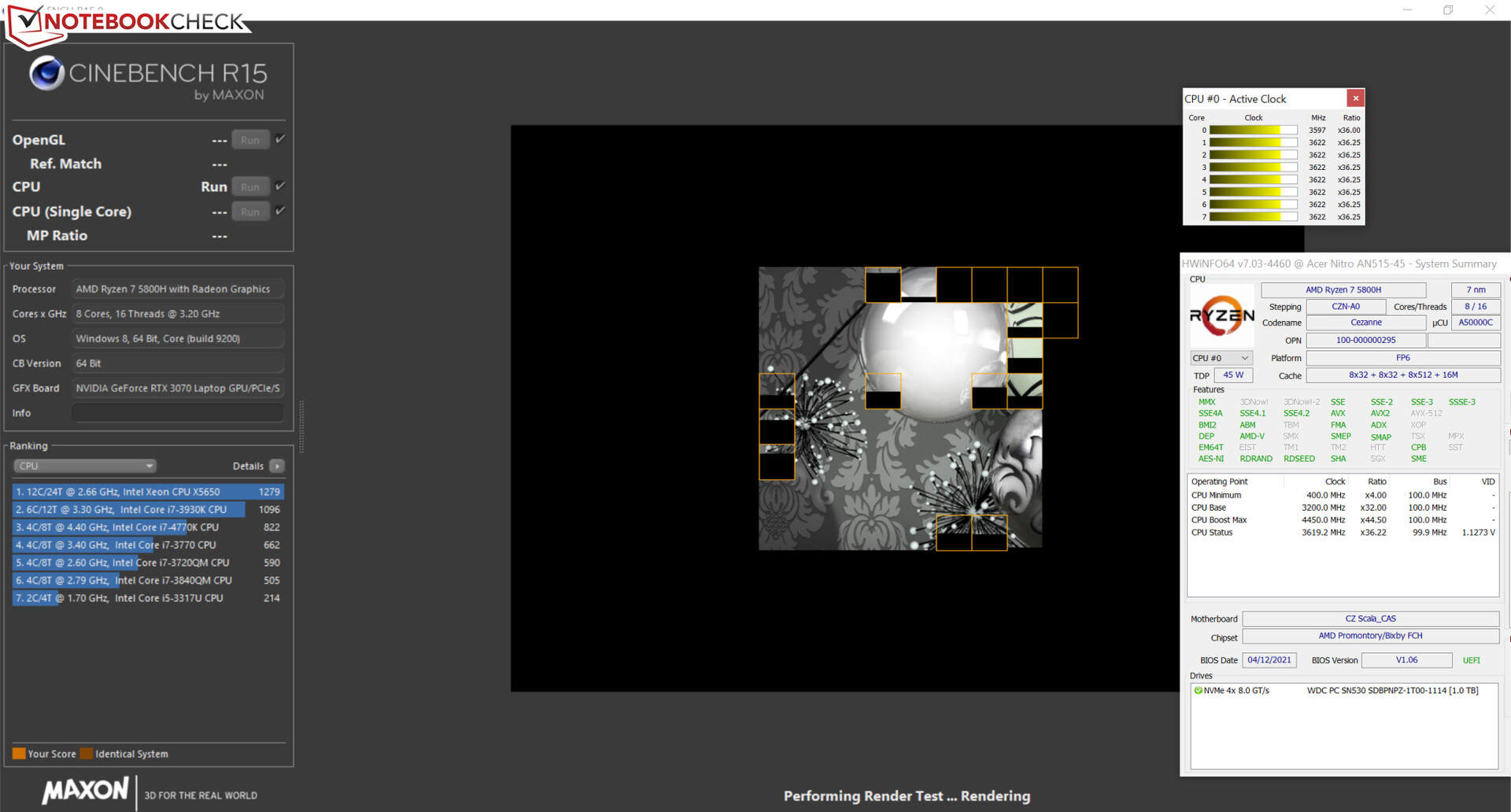1511x812 pixels.
Task: Click the panel splitter grip beside system info
Action: [301, 426]
